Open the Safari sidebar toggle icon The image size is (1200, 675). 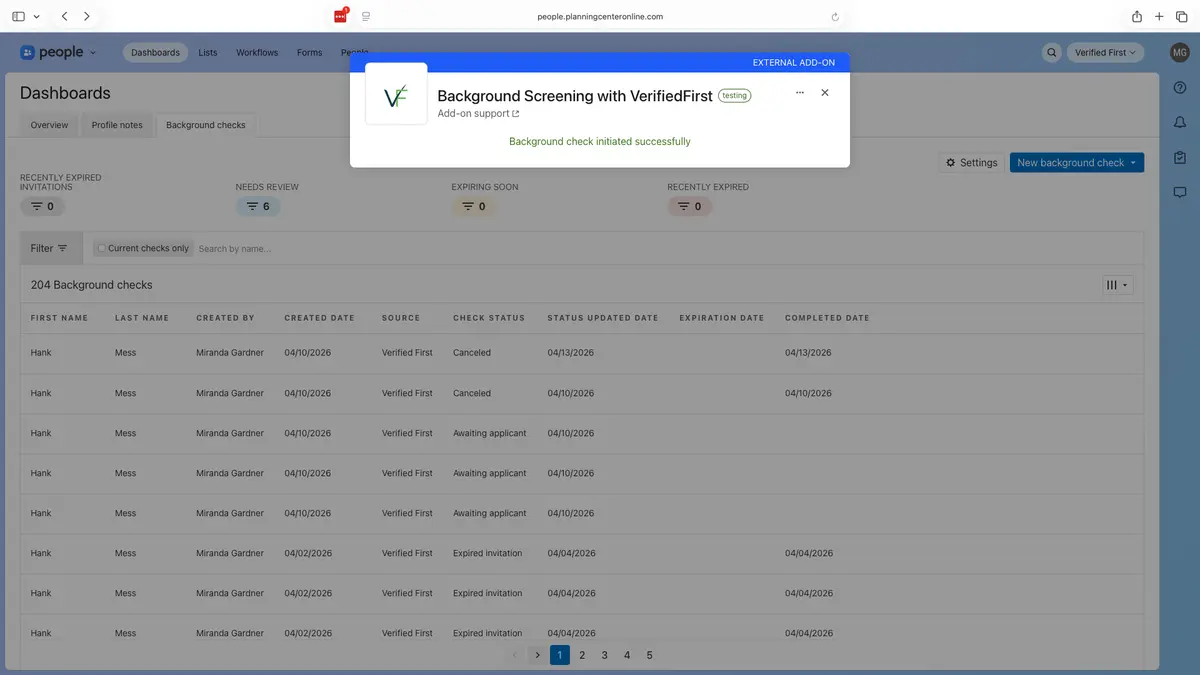tap(18, 17)
